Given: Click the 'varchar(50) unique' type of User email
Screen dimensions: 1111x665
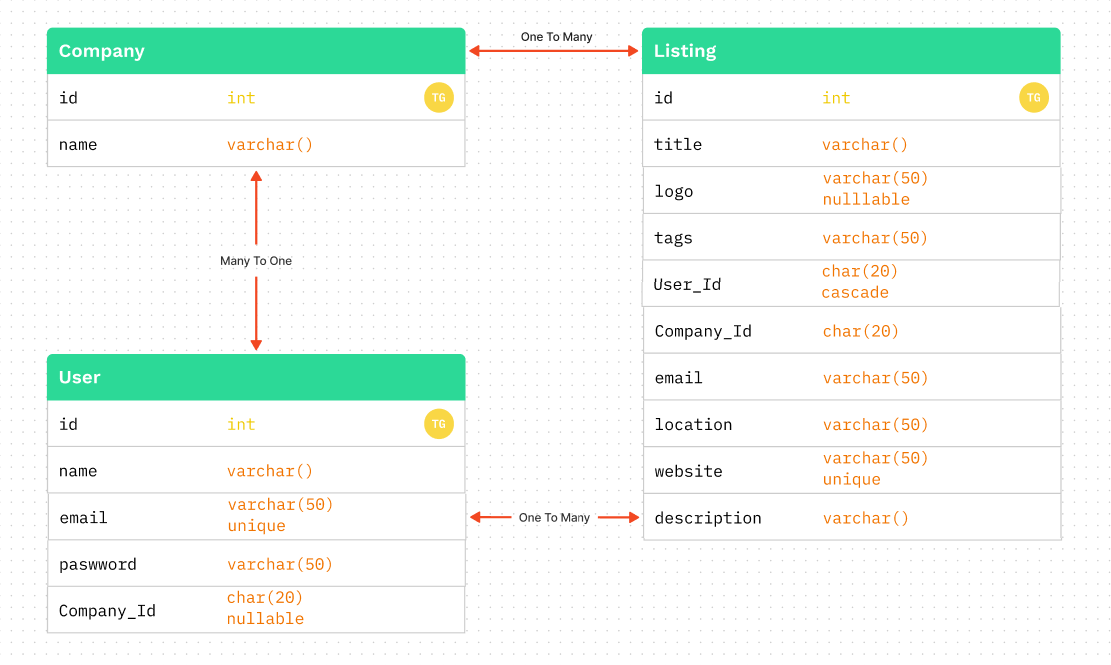Looking at the screenshot, I should [x=280, y=515].
